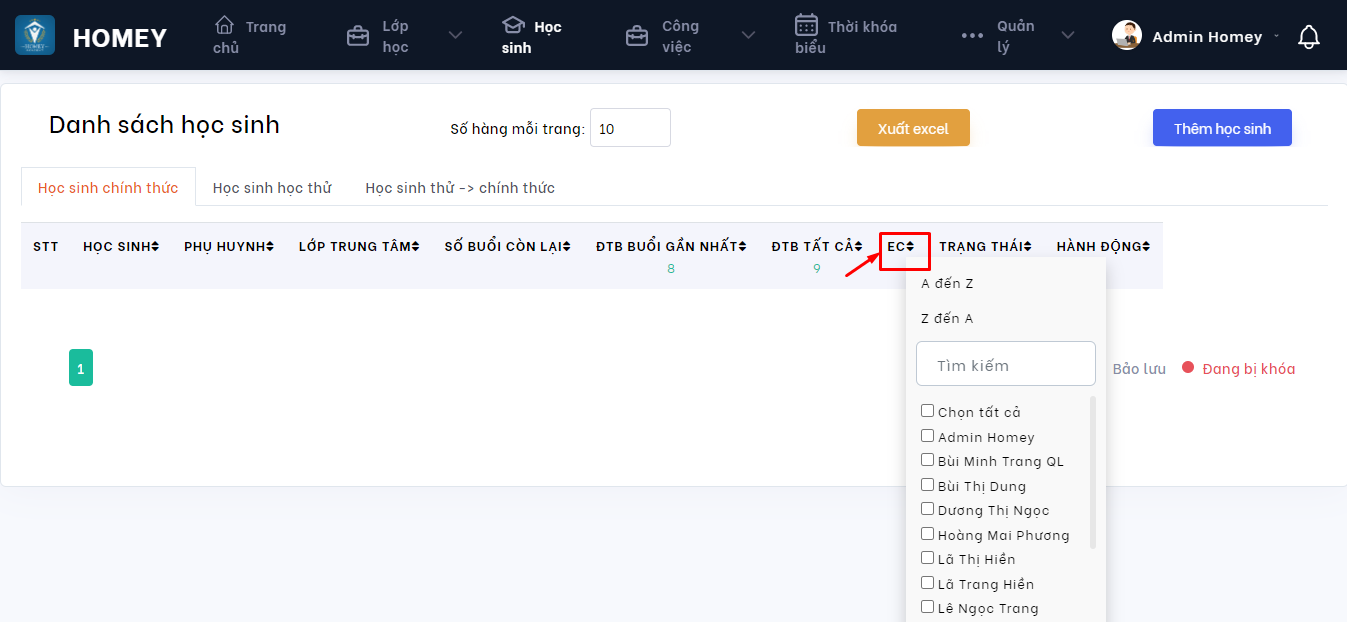This screenshot has height=622, width=1347.
Task: Click the Thêm học sinh button
Action: 1222,128
